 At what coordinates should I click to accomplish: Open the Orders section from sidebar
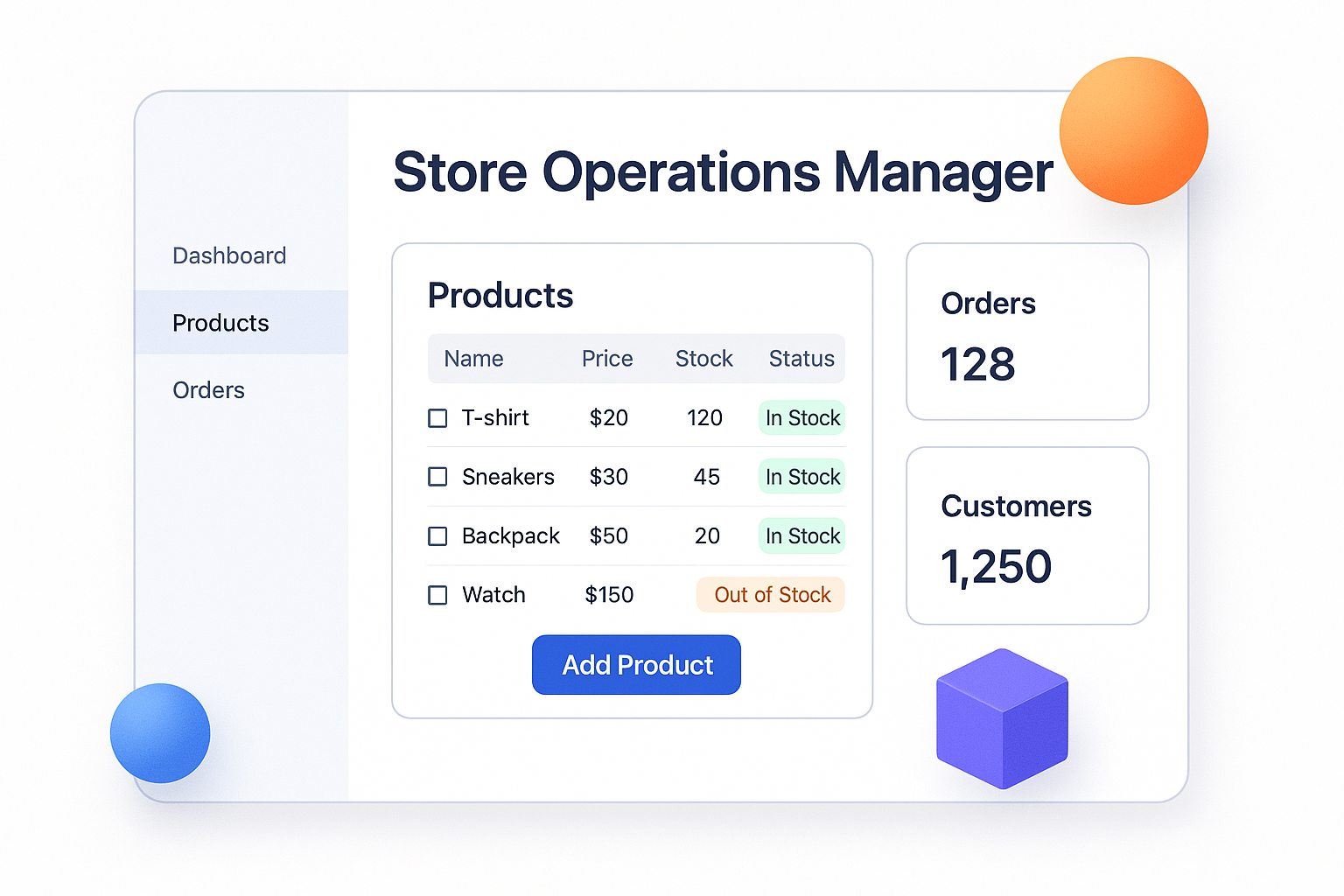pos(208,390)
